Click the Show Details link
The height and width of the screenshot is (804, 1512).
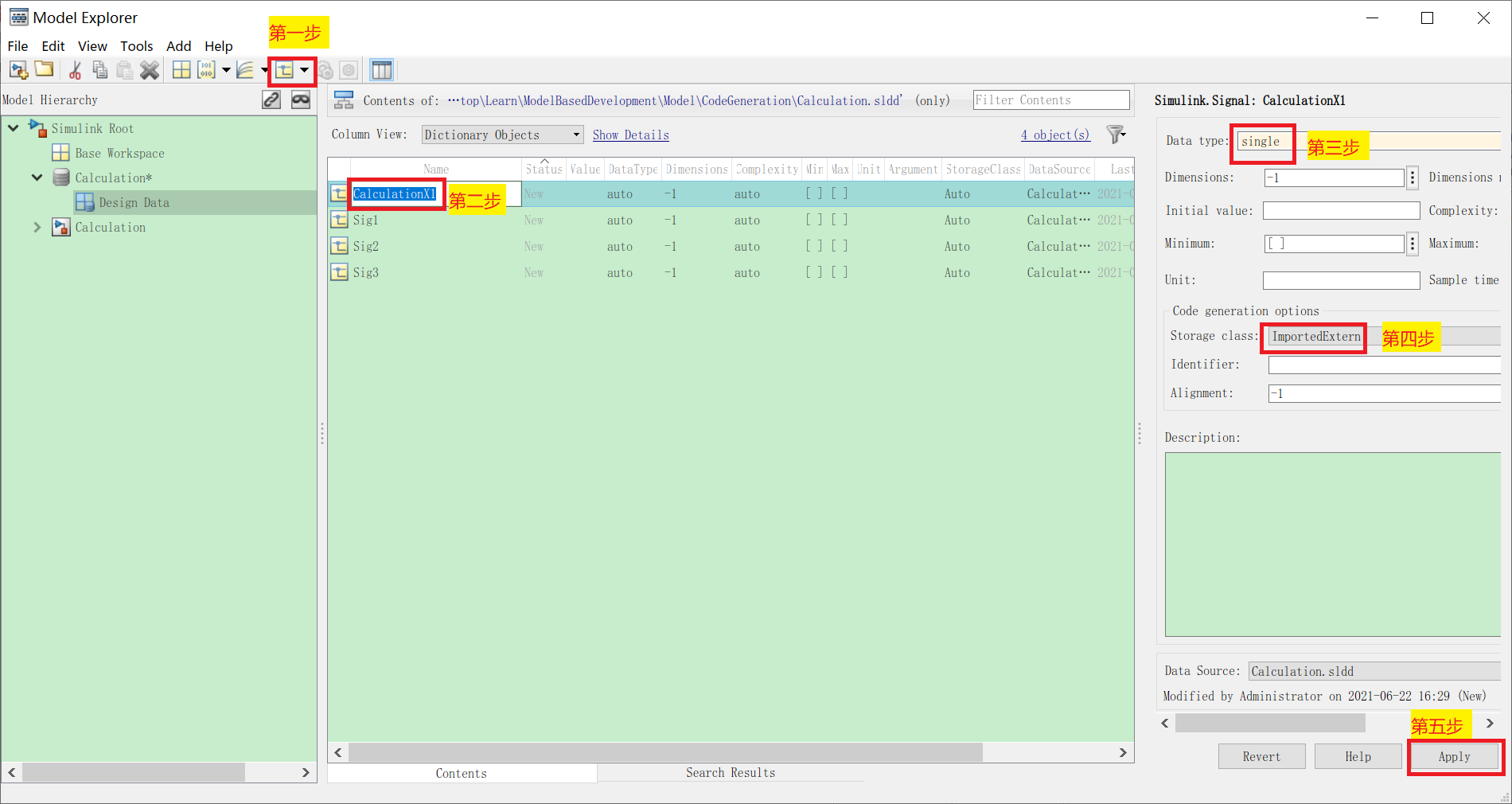(631, 135)
